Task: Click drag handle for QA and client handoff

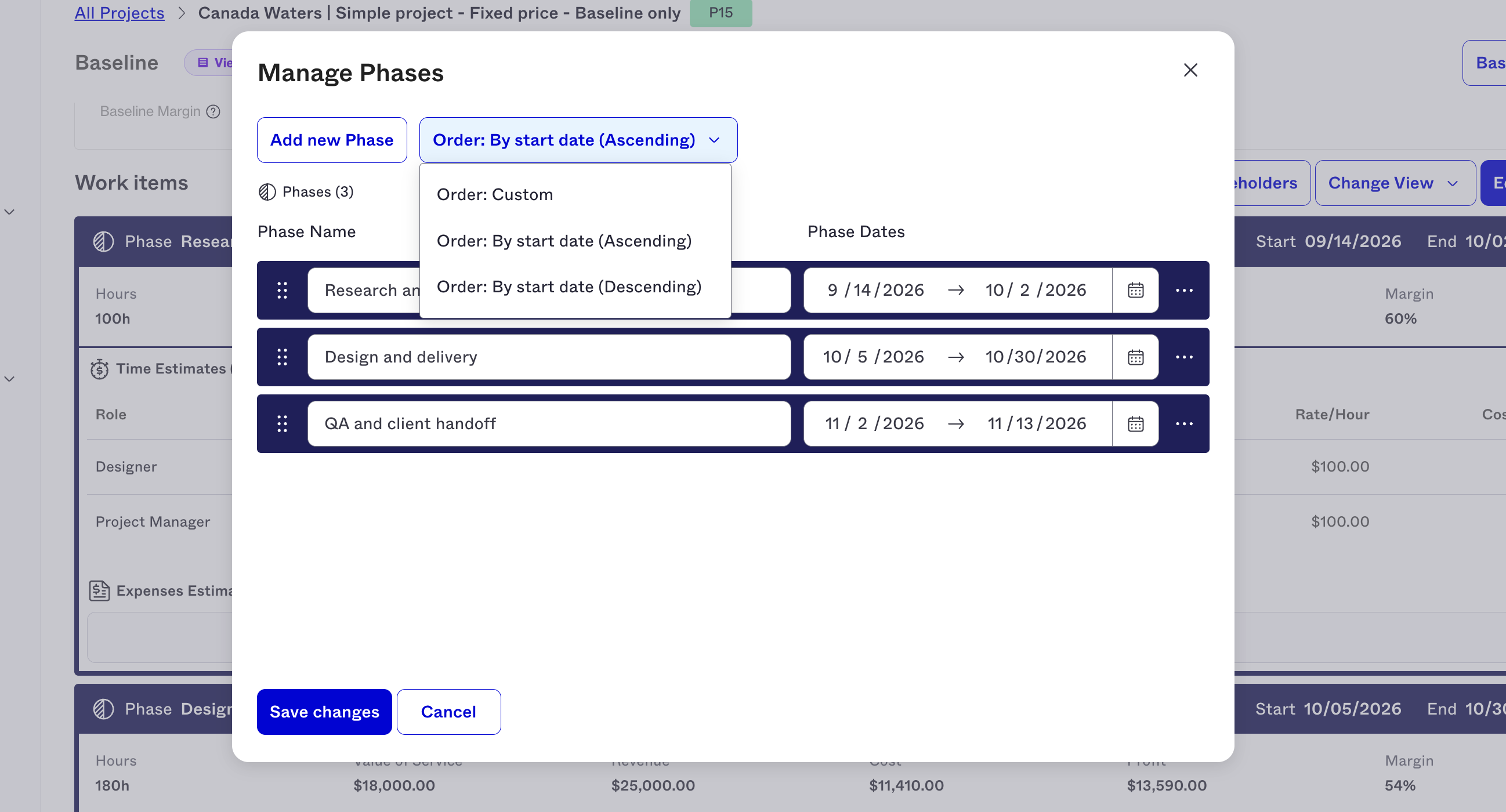Action: tap(282, 423)
